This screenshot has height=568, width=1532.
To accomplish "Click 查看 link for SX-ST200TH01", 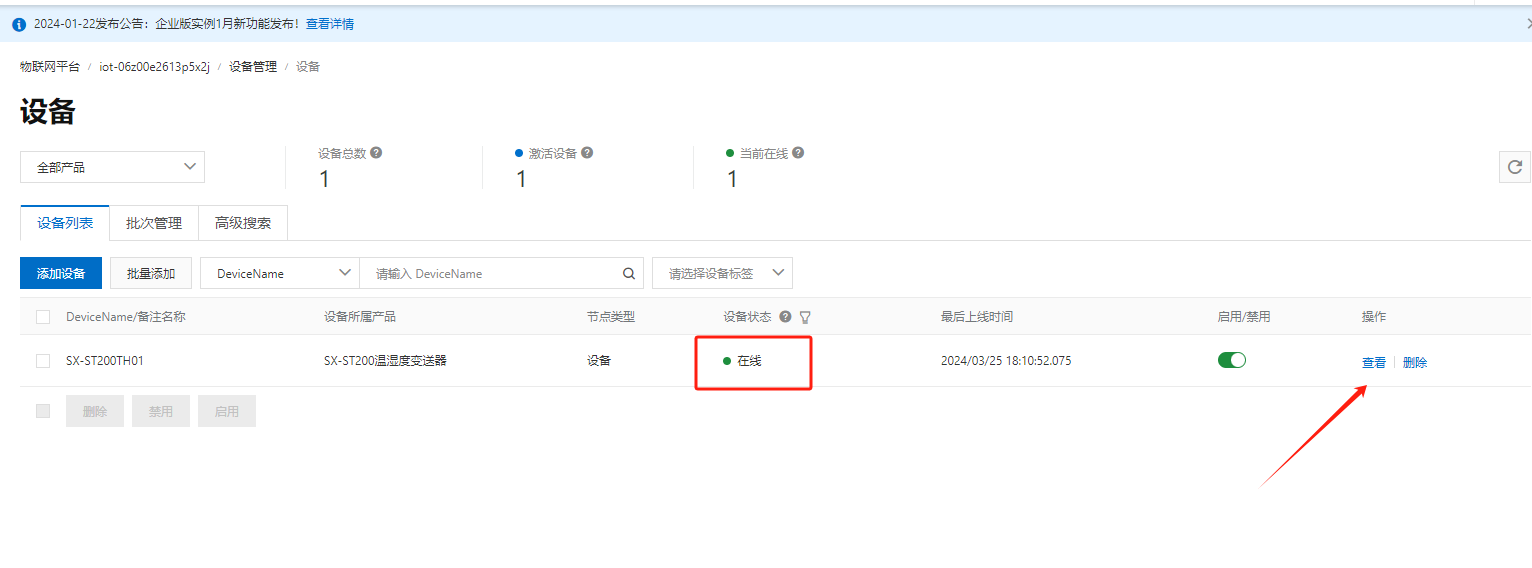I will click(x=1373, y=363).
